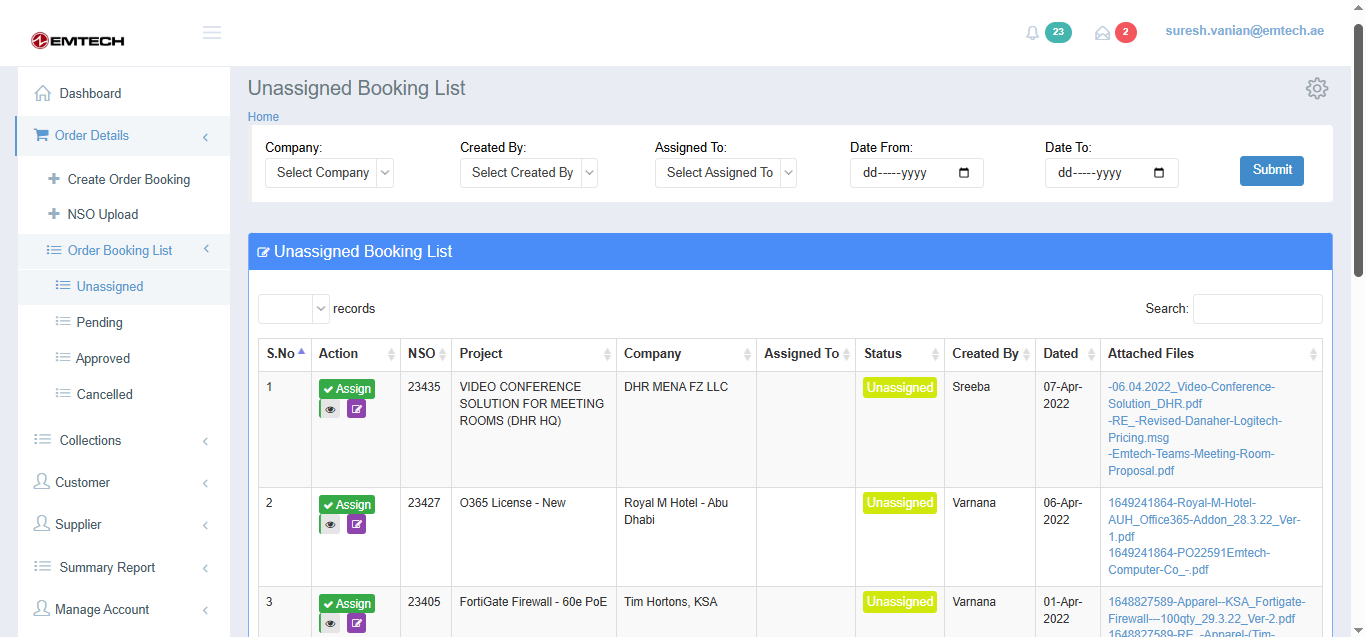Open the Select Created By dropdown
Viewport: 1366px width, 637px height.
[x=528, y=173]
